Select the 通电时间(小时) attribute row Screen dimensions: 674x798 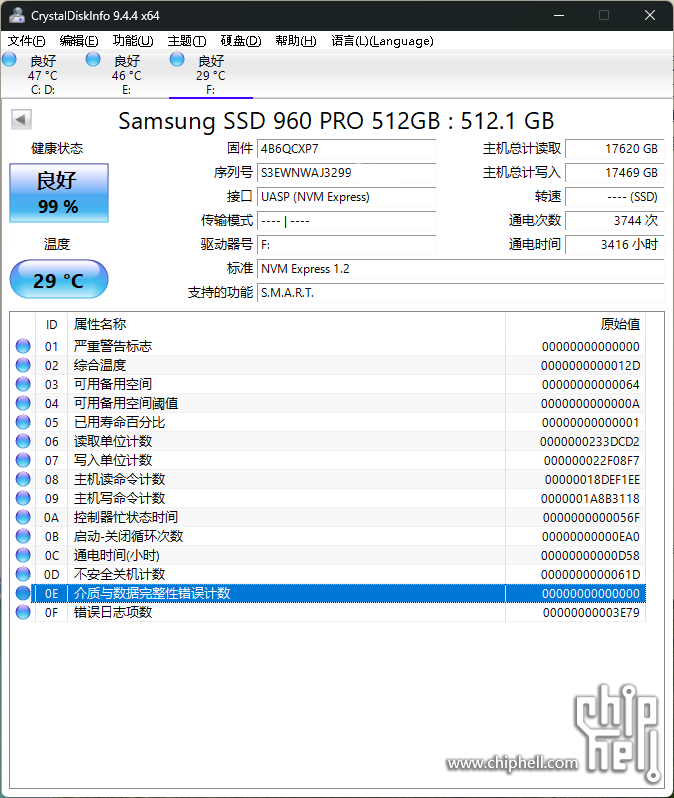coord(328,555)
